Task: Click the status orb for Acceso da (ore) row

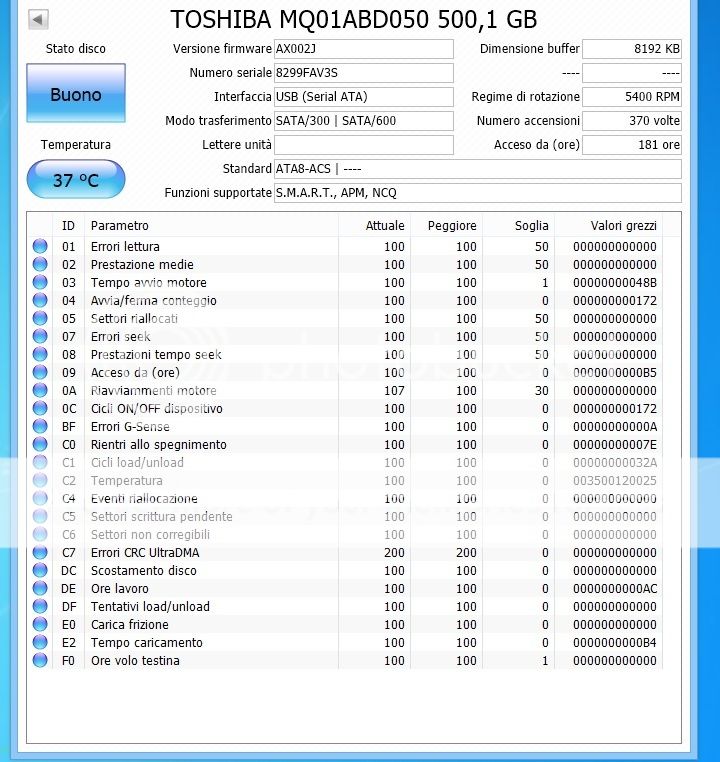Action: (x=40, y=373)
